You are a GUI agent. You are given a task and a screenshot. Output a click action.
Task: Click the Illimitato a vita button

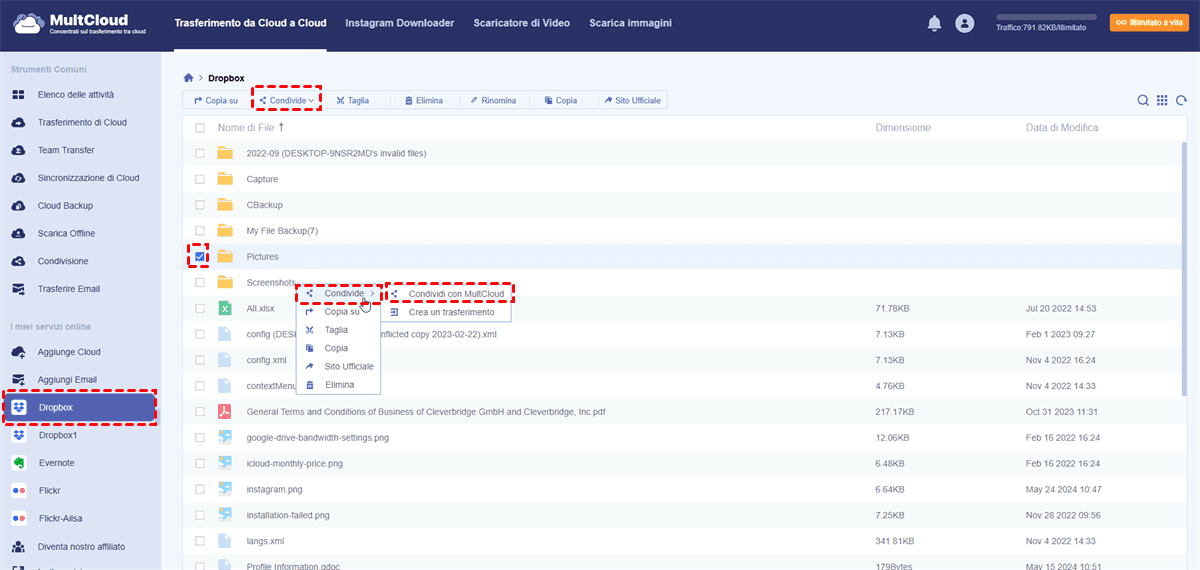(1149, 22)
